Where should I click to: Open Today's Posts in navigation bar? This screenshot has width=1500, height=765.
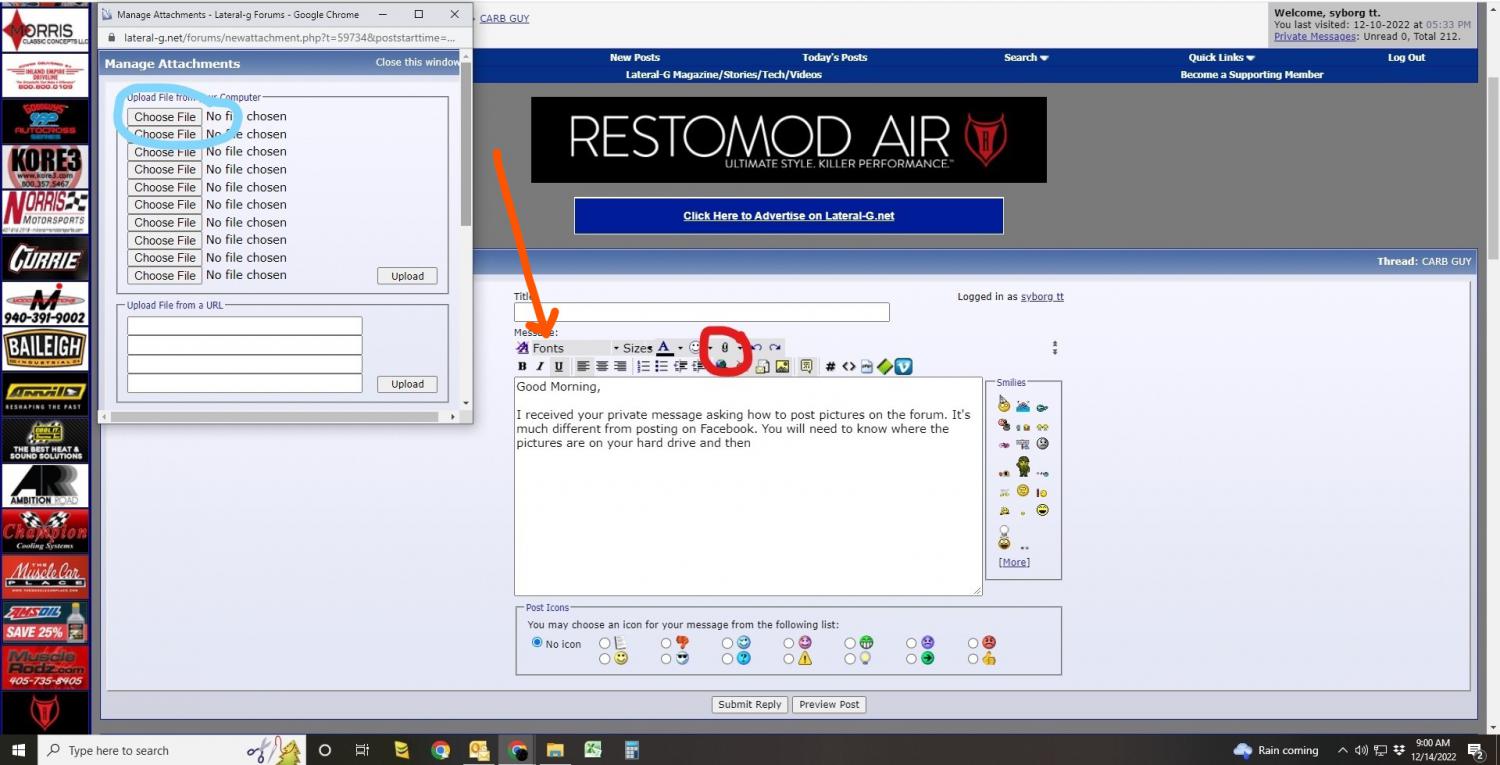(834, 57)
